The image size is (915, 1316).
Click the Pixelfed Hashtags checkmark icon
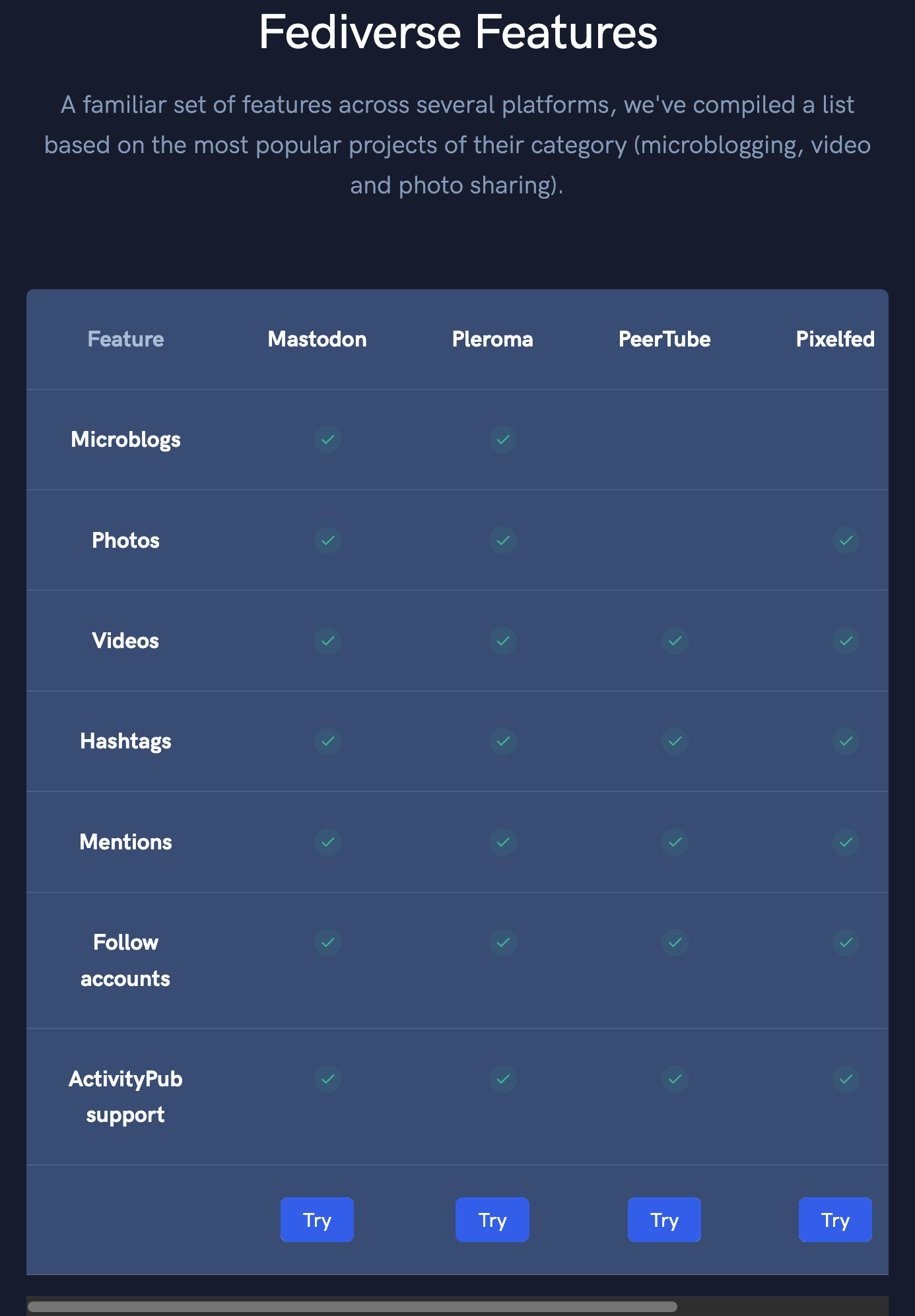click(x=846, y=741)
